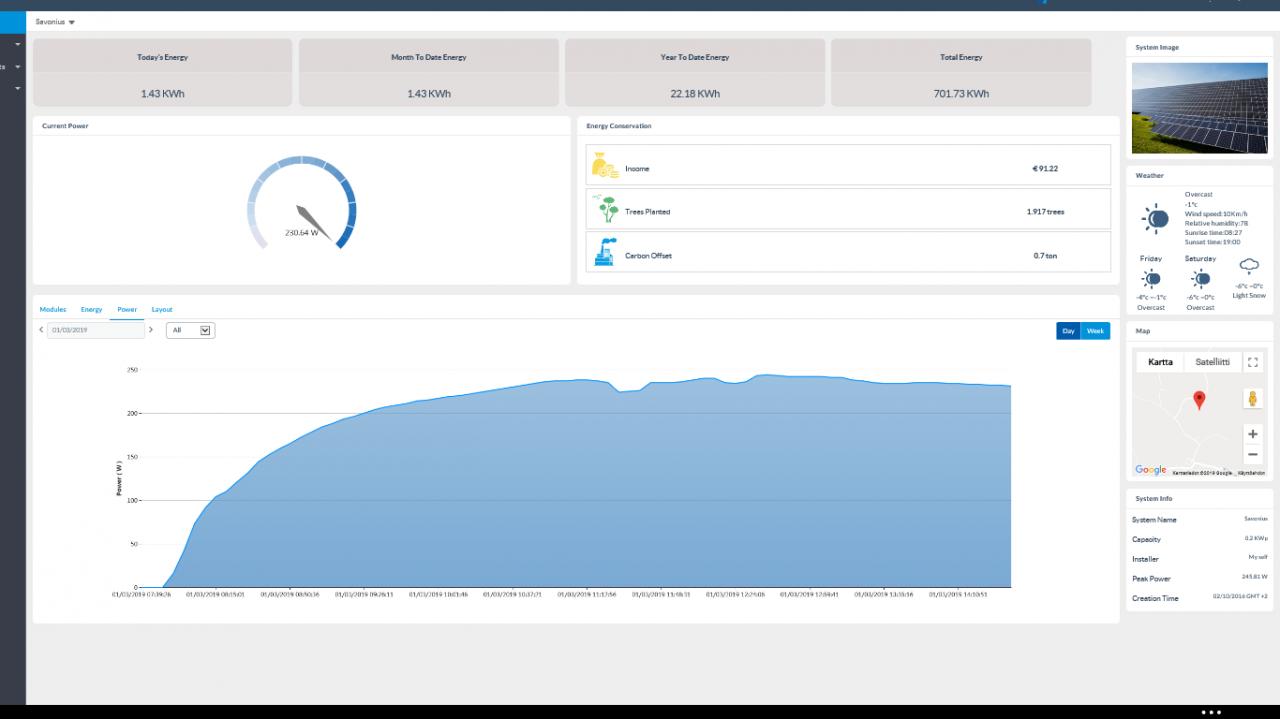Switch chart to Week view

[x=1096, y=331]
